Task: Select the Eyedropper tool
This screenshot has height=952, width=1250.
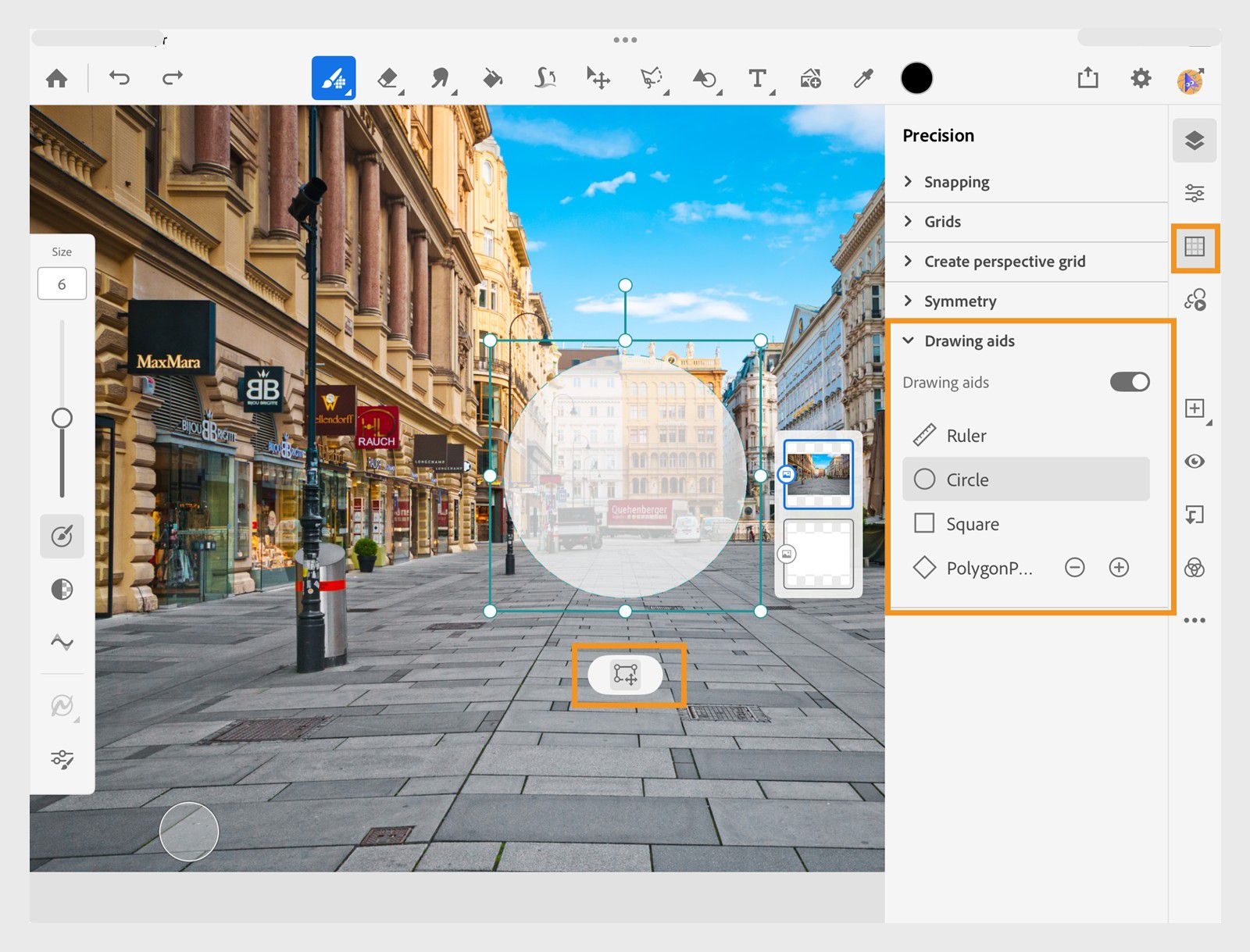Action: 863,78
